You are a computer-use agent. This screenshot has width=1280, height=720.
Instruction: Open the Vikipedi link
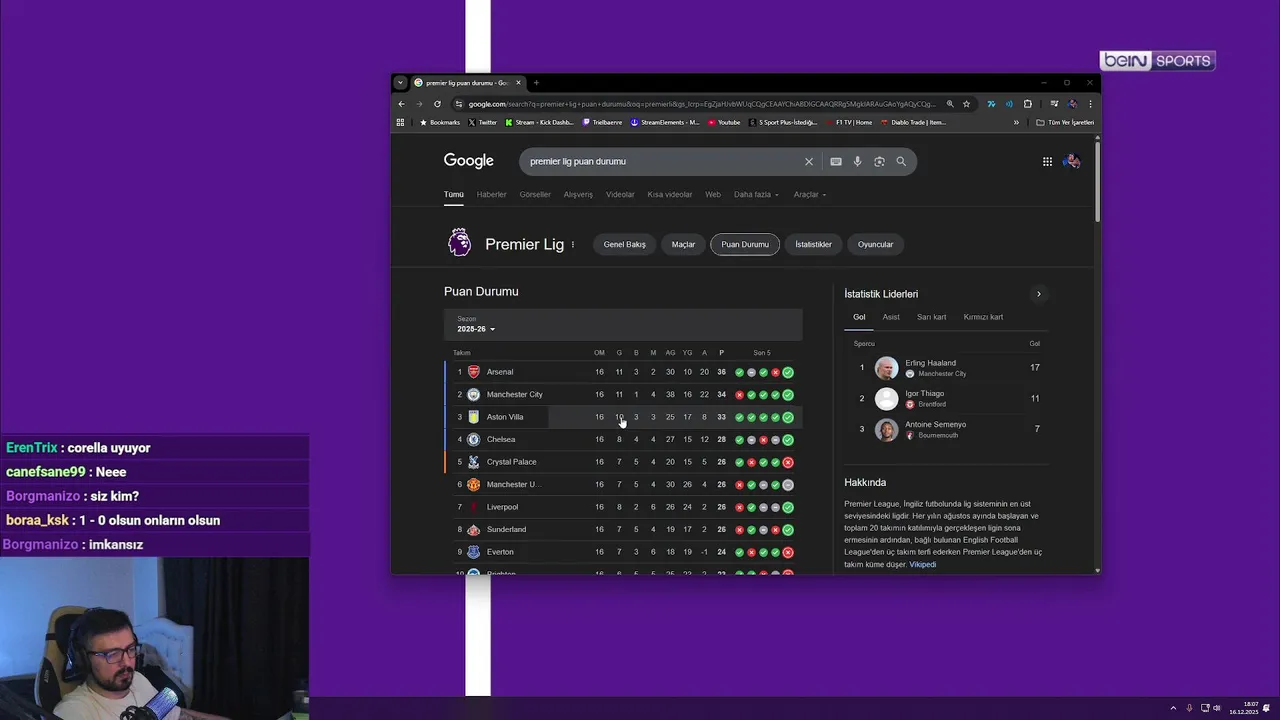click(923, 564)
